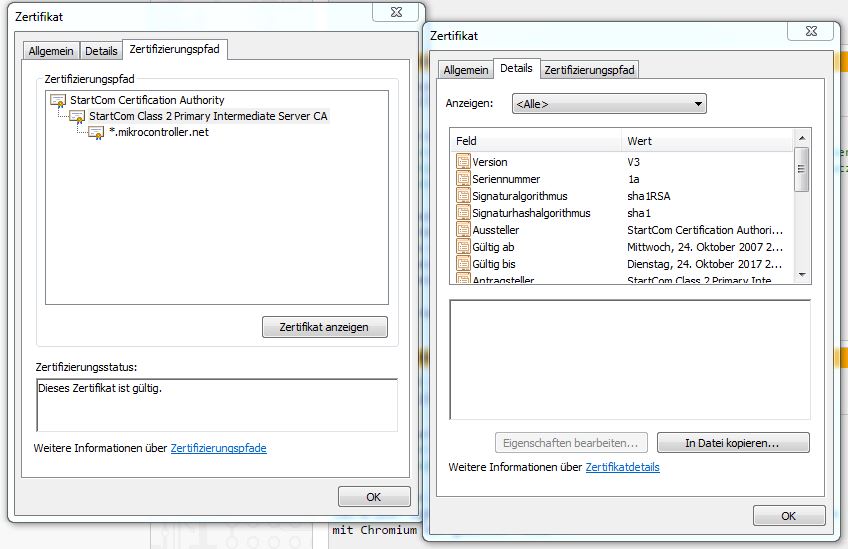
Task: Switch to Allgemein tab in right window
Action: (x=466, y=70)
